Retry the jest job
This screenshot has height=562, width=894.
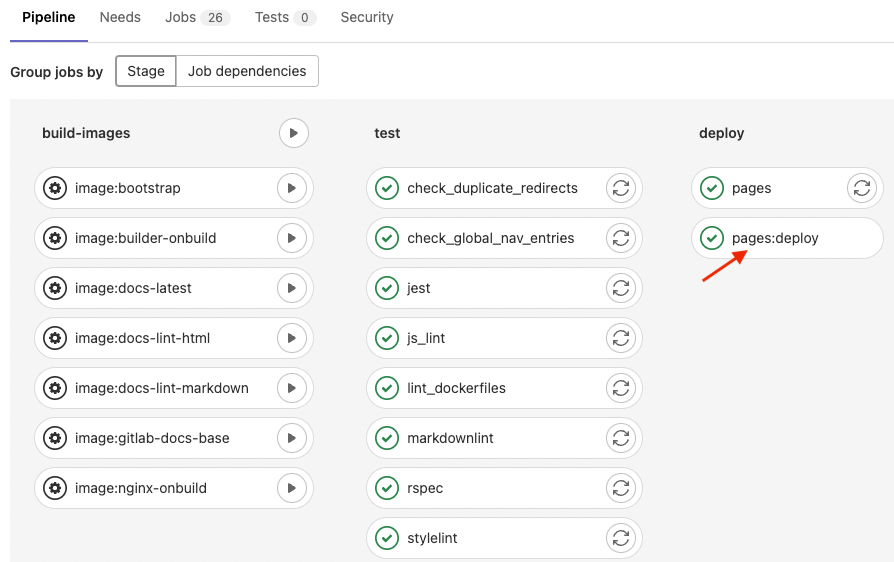pos(620,288)
